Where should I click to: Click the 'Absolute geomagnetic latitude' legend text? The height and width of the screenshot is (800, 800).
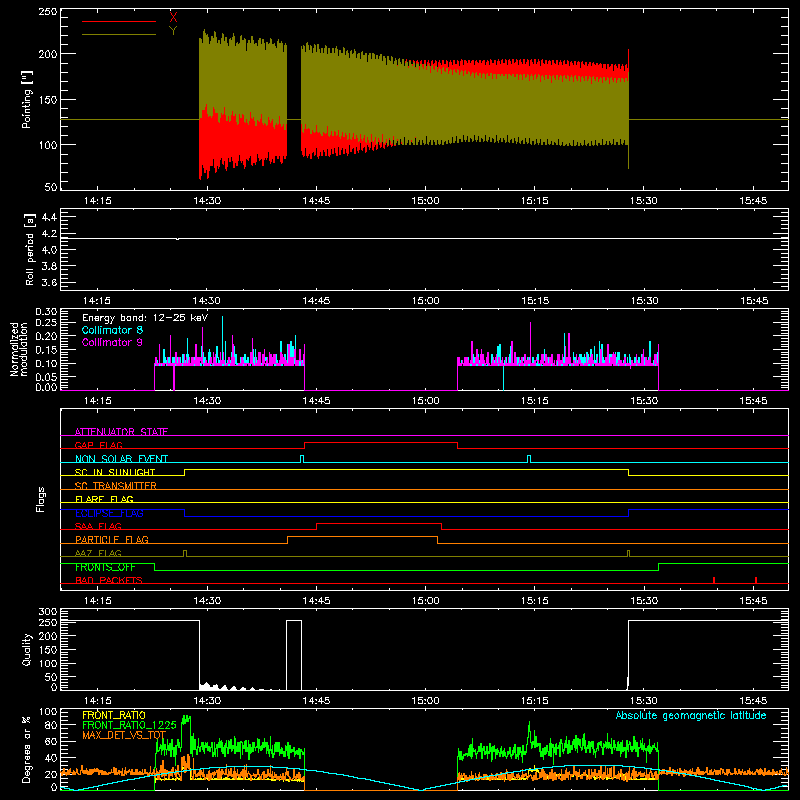point(691,716)
